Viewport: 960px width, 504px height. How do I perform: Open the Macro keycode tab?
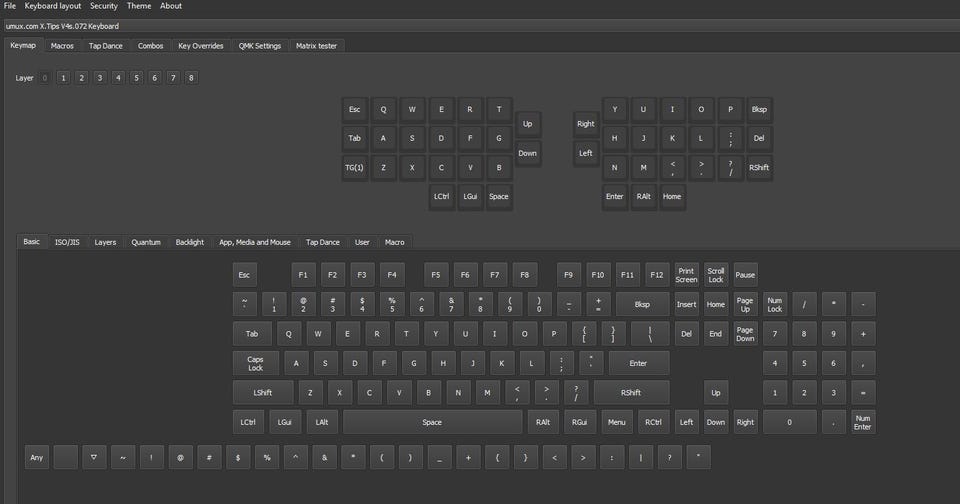pos(395,243)
